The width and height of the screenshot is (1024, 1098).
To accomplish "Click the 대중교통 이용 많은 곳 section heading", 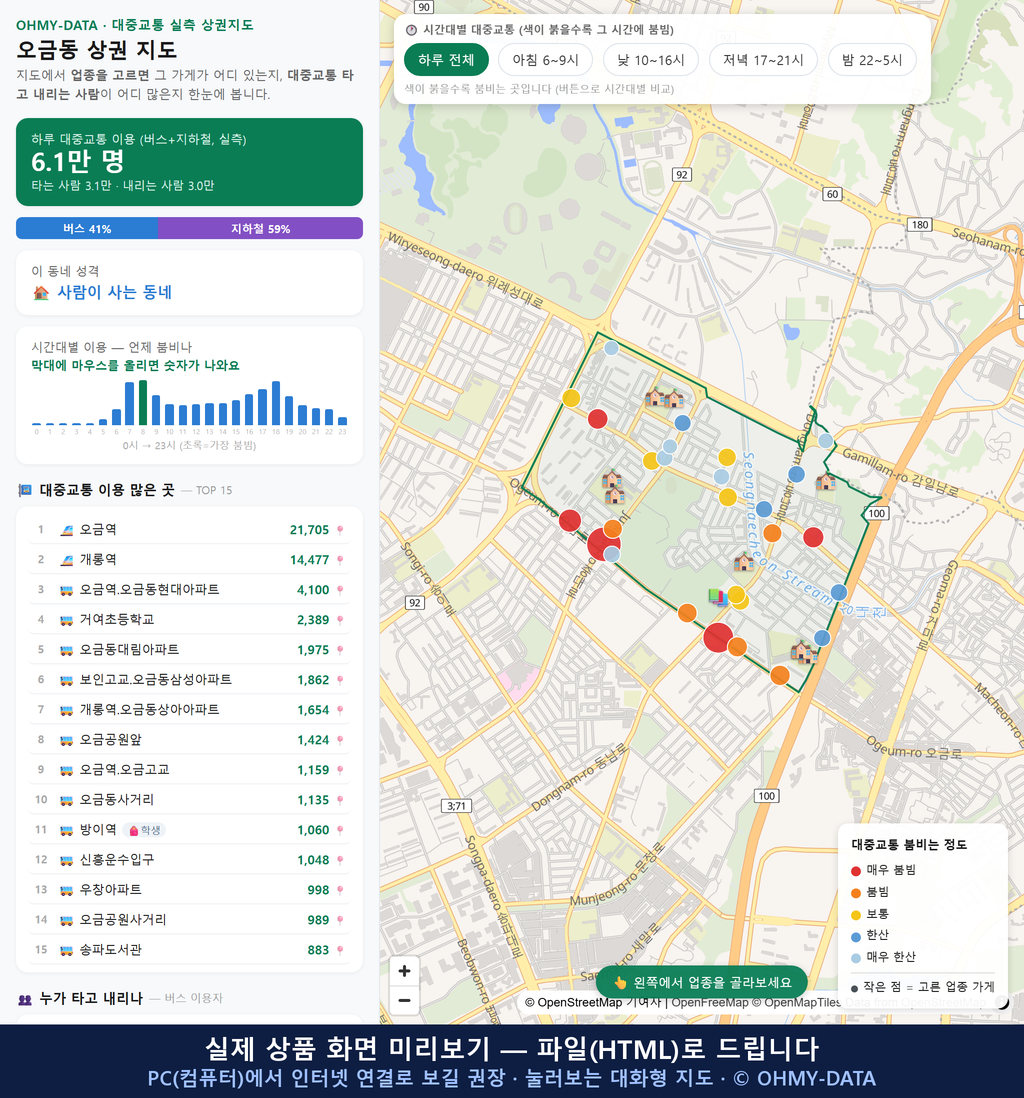I will pyautogui.click(x=106, y=490).
